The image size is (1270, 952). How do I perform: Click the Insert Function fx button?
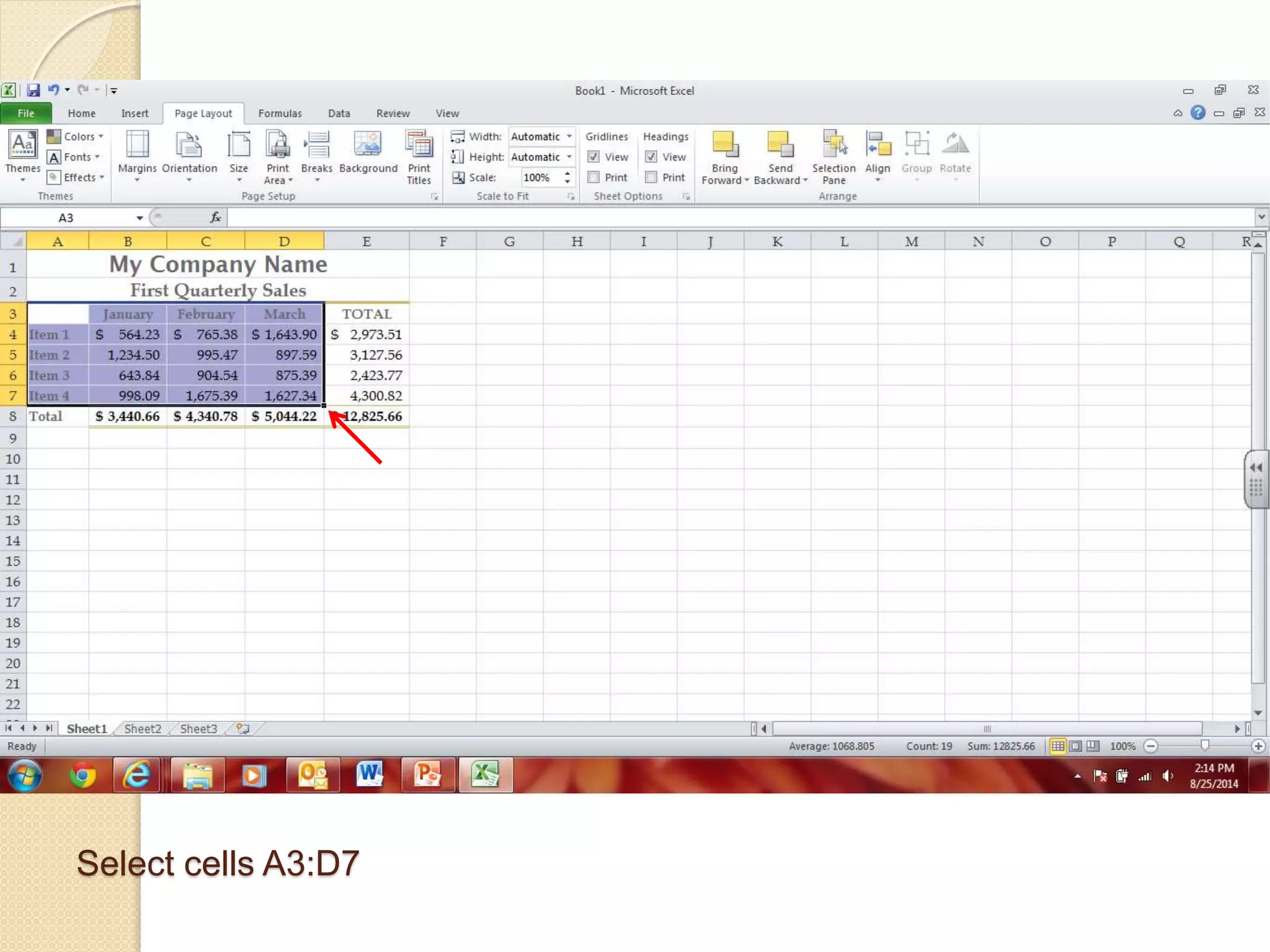pos(215,218)
